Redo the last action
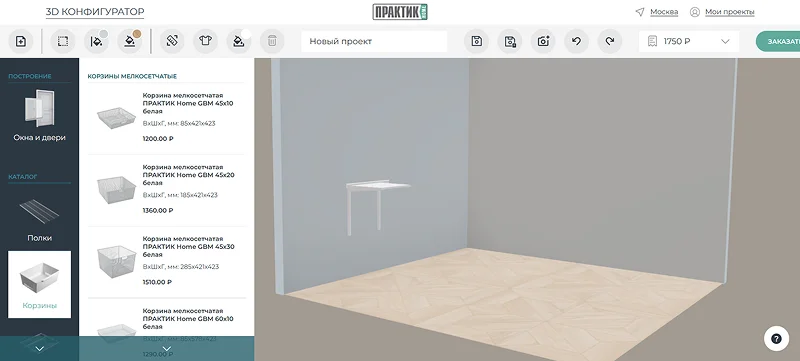 point(610,41)
